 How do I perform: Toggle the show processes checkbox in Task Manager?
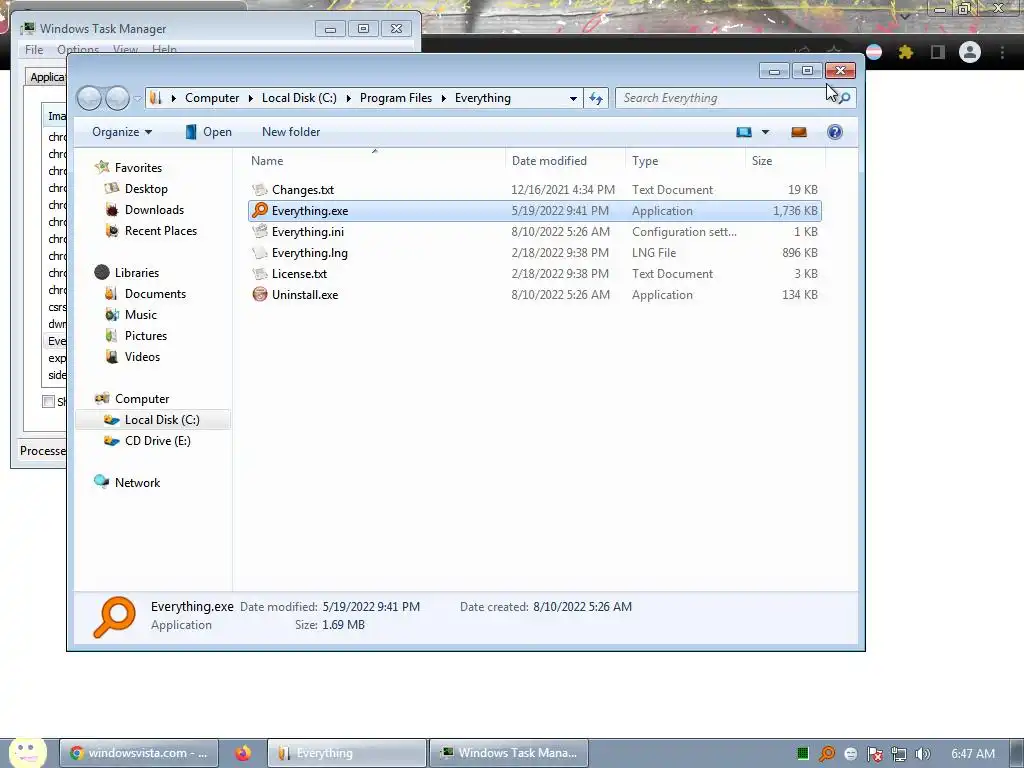pyautogui.click(x=48, y=401)
